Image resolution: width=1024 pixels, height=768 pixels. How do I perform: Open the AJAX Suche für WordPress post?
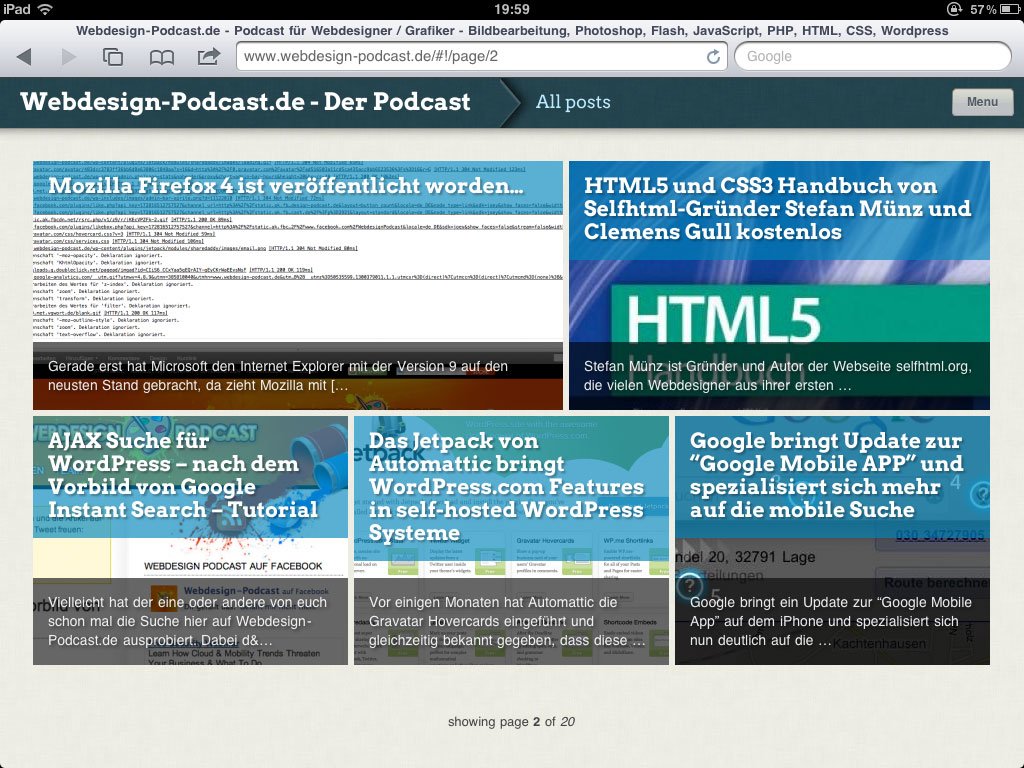[x=183, y=475]
